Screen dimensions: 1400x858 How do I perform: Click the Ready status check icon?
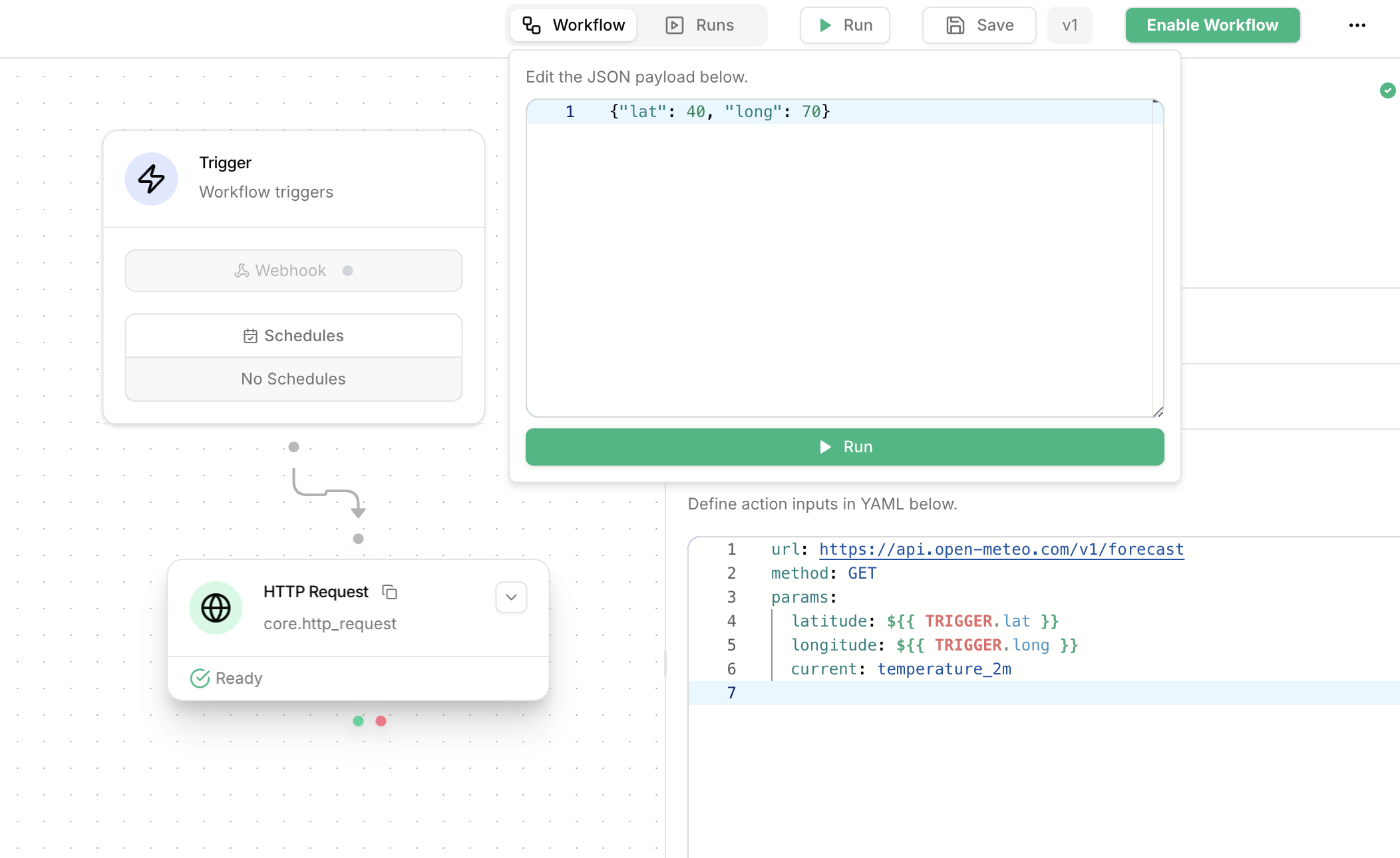click(x=200, y=678)
